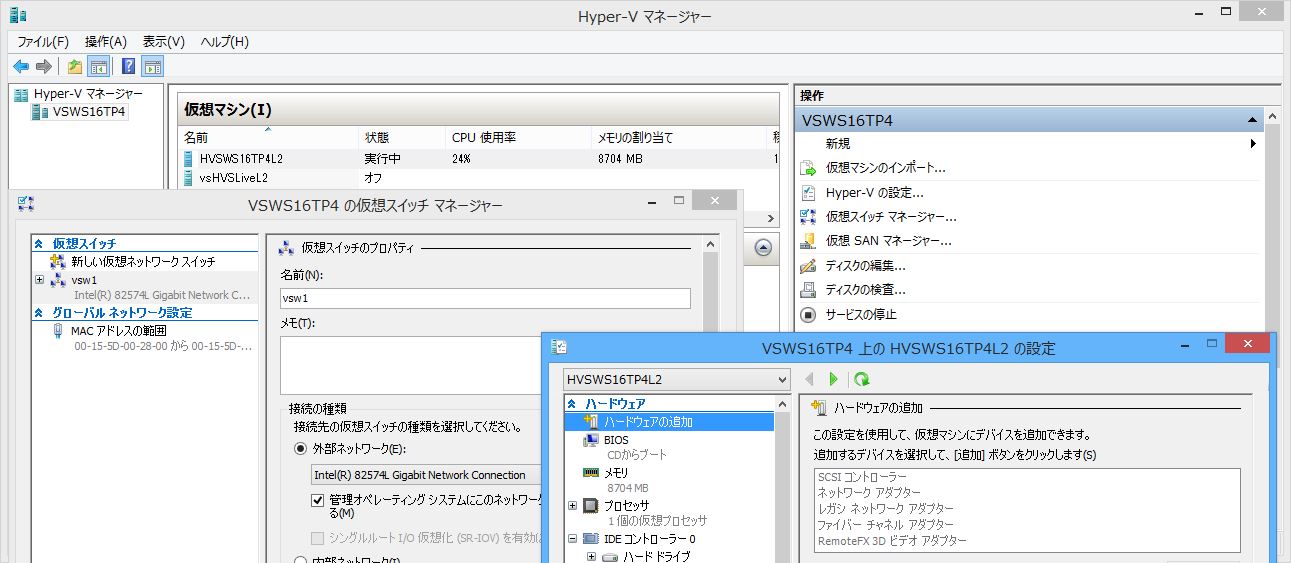This screenshot has height=563, width=1291.
Task: Select the 外部ネットワーク radio button
Action: point(300,449)
